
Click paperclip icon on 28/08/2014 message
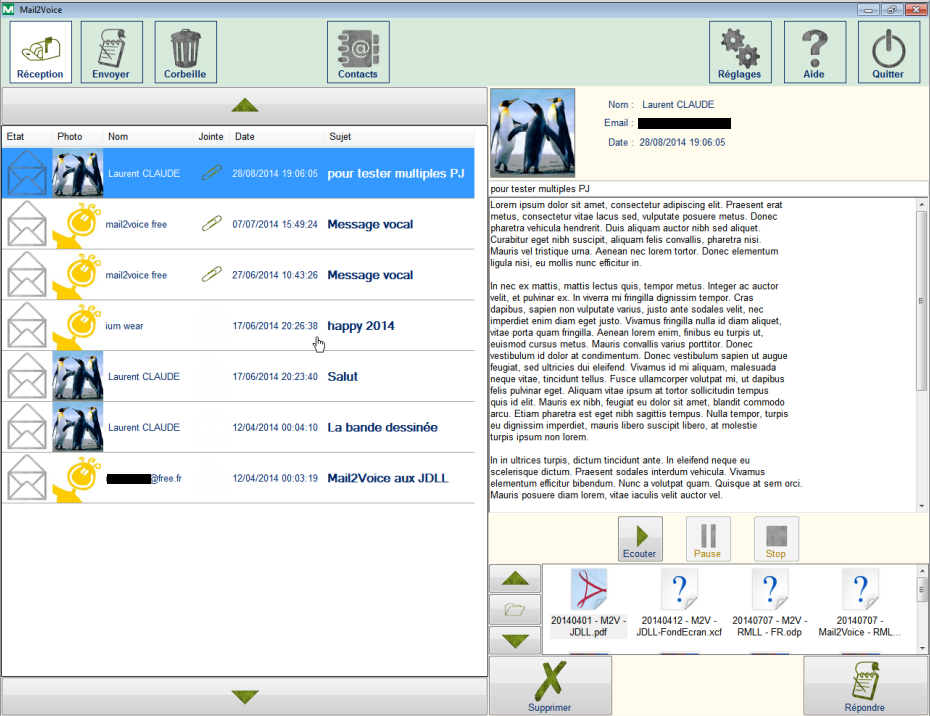(212, 172)
